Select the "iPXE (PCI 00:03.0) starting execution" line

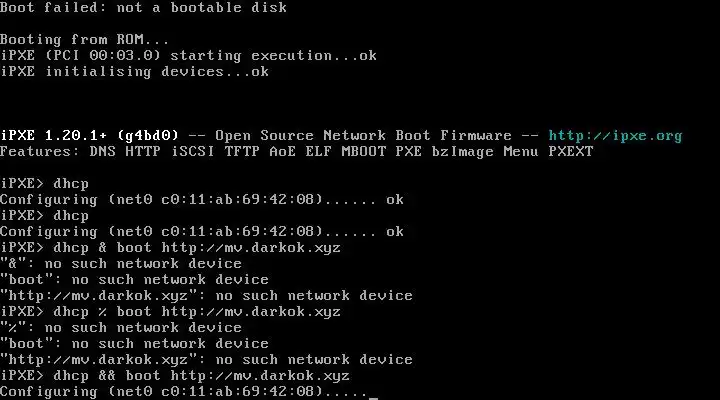click(x=188, y=55)
